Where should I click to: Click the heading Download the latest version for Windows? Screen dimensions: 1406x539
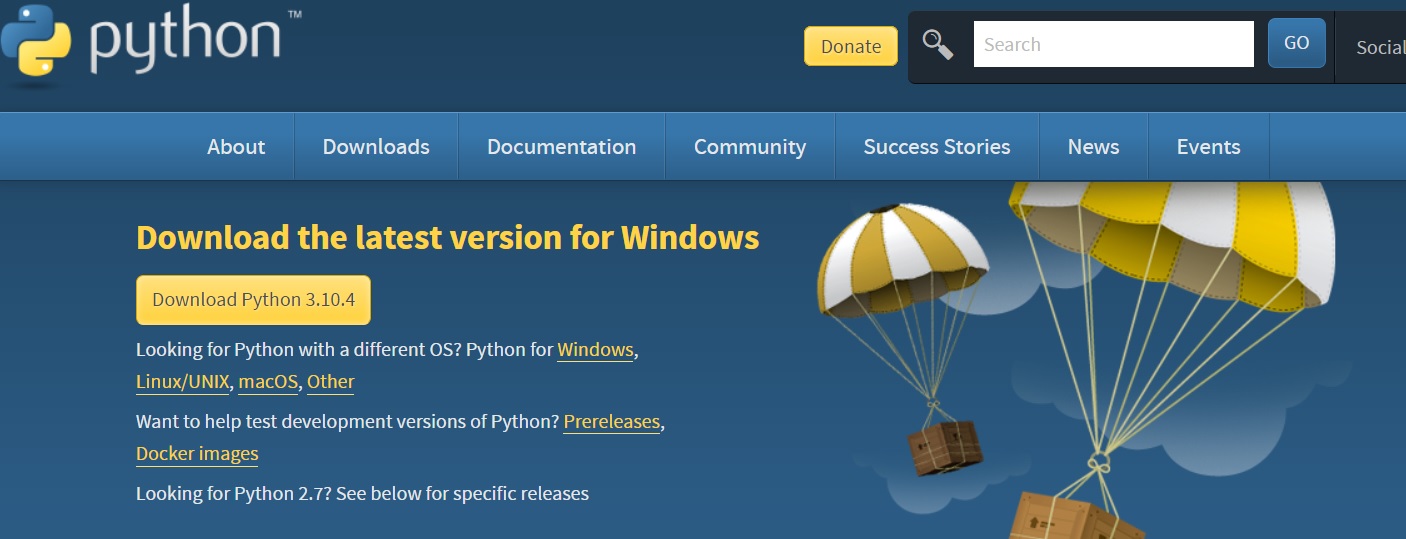pyautogui.click(x=448, y=238)
